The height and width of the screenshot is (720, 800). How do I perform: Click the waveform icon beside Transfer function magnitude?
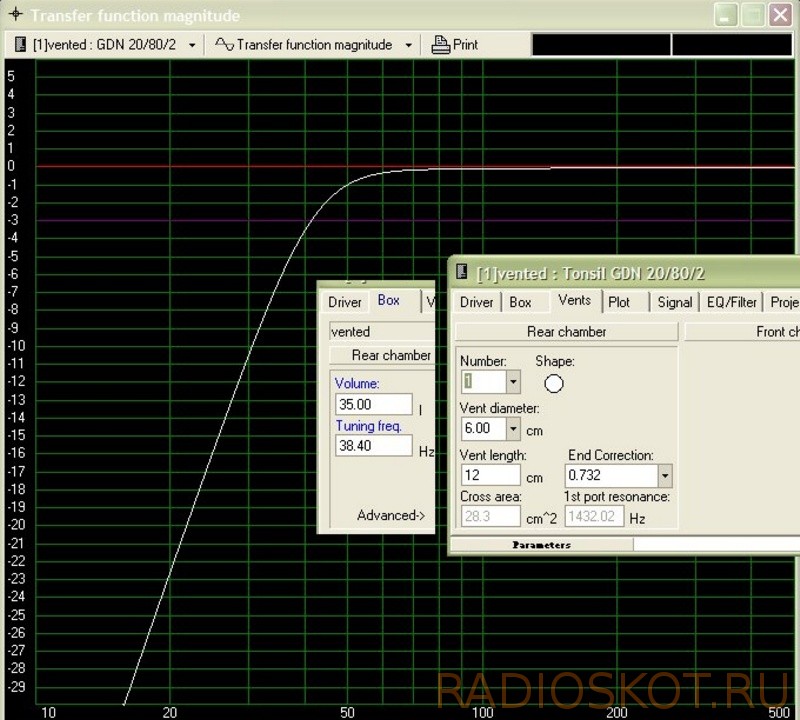[224, 44]
